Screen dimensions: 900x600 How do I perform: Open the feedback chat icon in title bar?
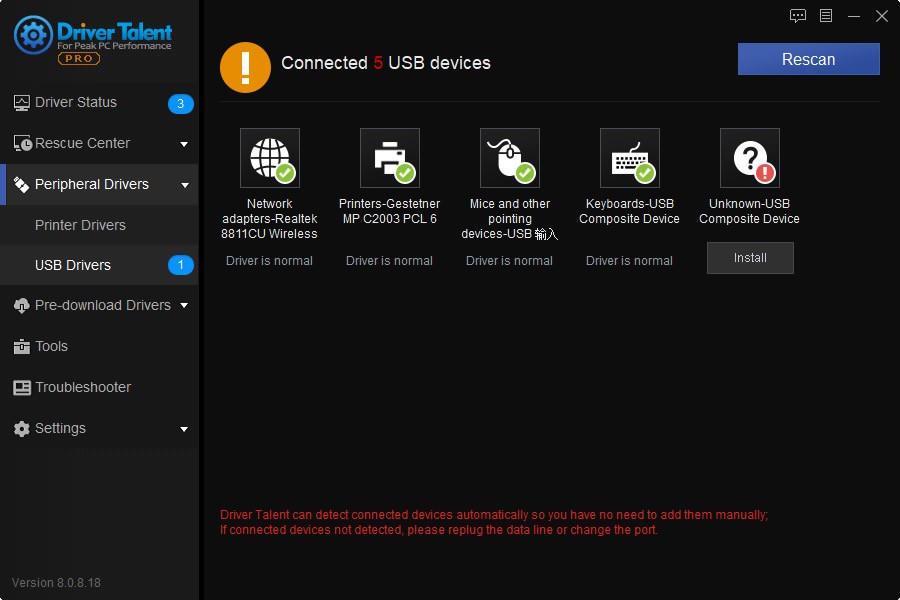[x=797, y=16]
